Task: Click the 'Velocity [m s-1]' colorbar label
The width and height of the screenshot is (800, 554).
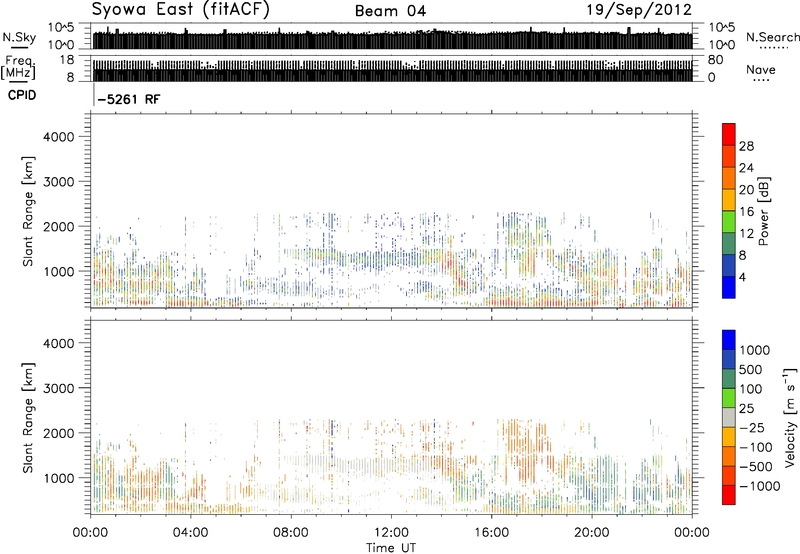Action: 790,417
